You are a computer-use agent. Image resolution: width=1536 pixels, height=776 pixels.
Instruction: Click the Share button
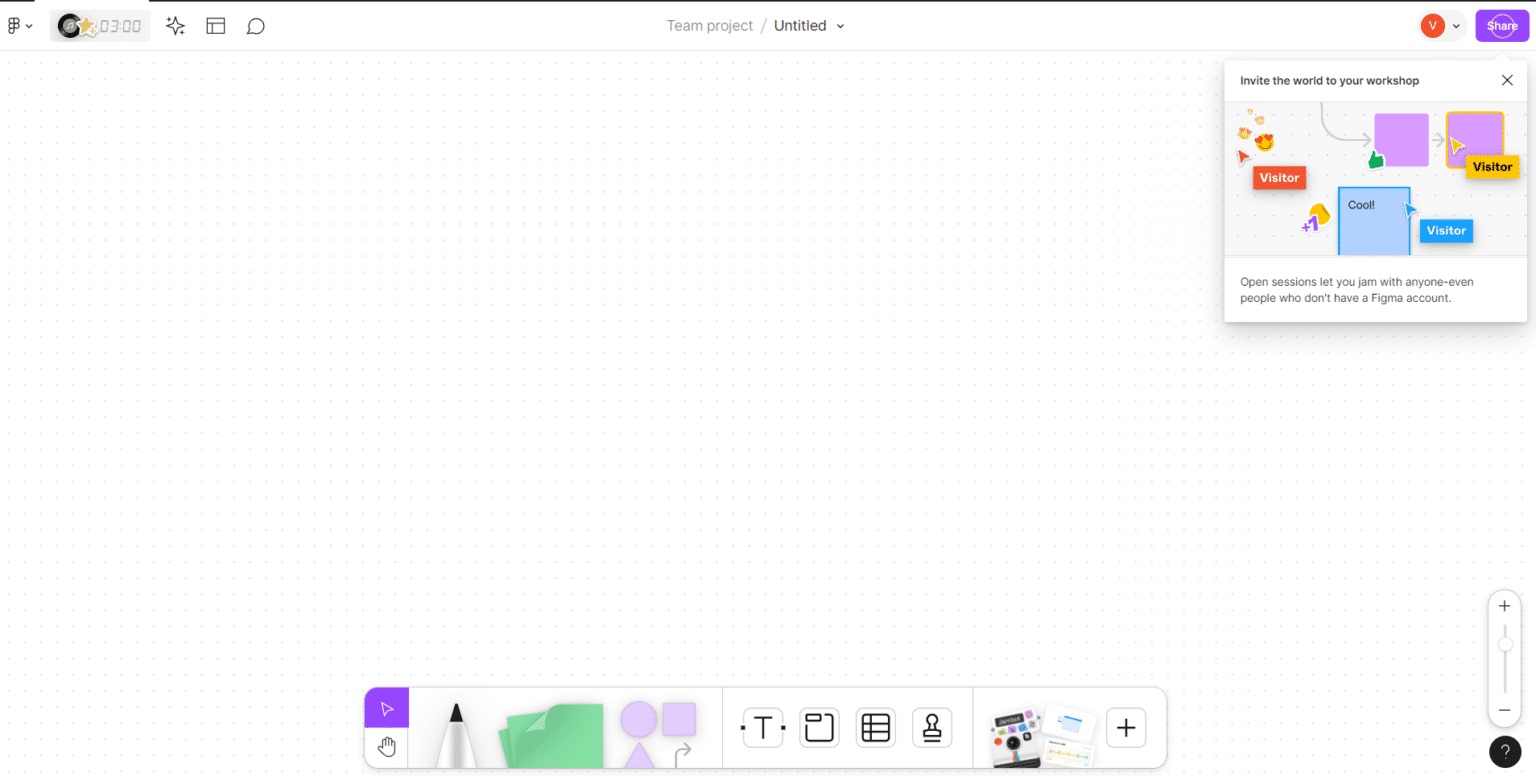coord(1501,26)
